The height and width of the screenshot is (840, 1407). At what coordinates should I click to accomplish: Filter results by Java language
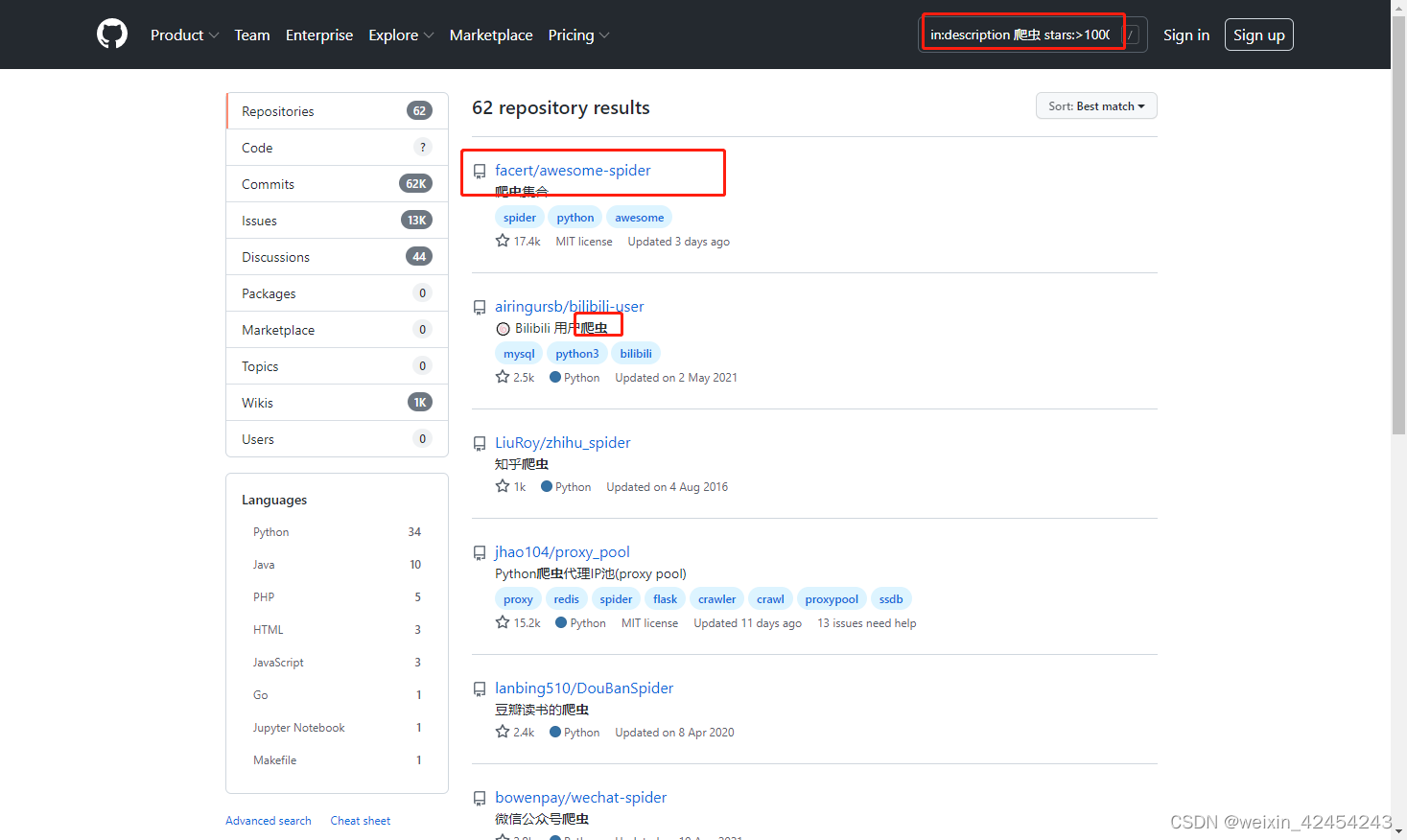tap(337, 565)
